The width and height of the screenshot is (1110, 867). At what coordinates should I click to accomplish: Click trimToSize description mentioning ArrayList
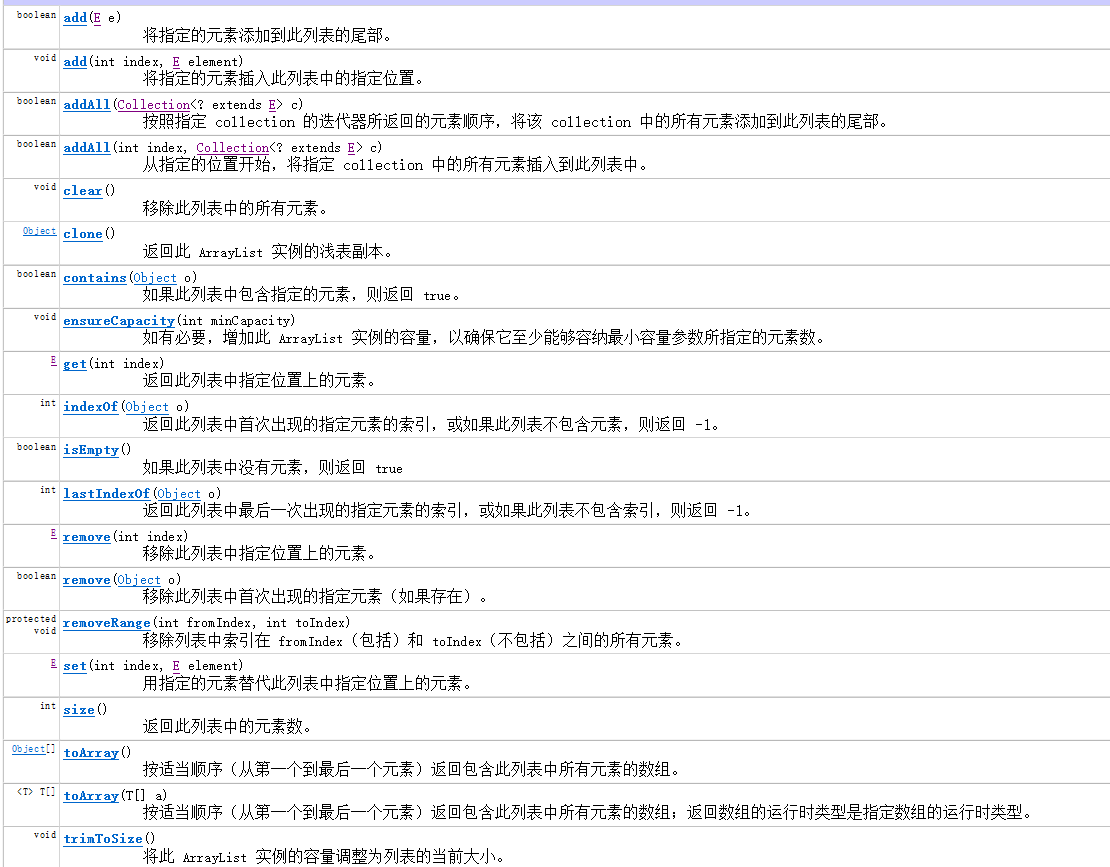(324, 857)
